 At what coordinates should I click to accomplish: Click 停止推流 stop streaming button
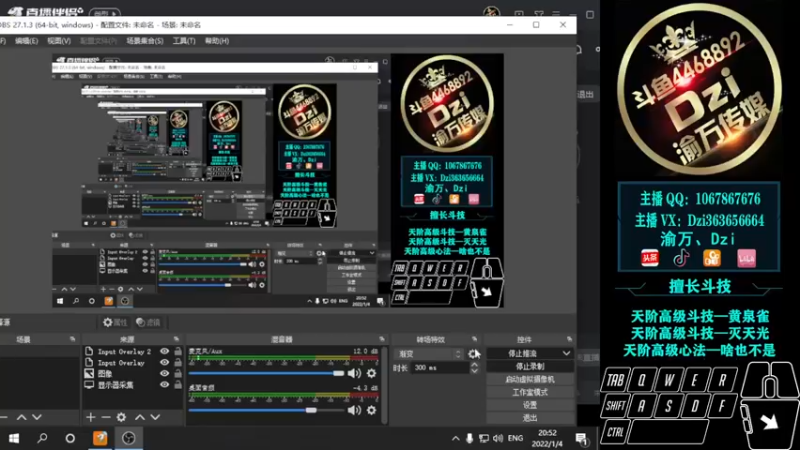coord(522,353)
